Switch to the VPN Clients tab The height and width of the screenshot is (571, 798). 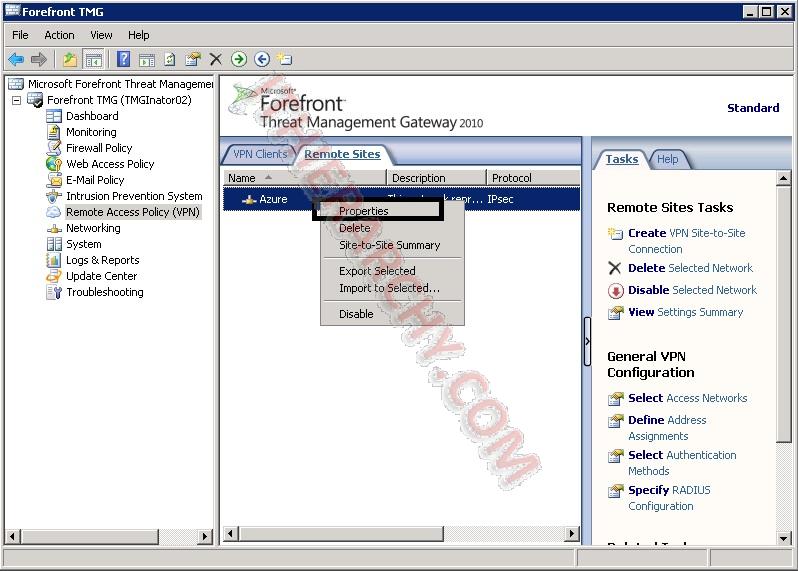[259, 154]
